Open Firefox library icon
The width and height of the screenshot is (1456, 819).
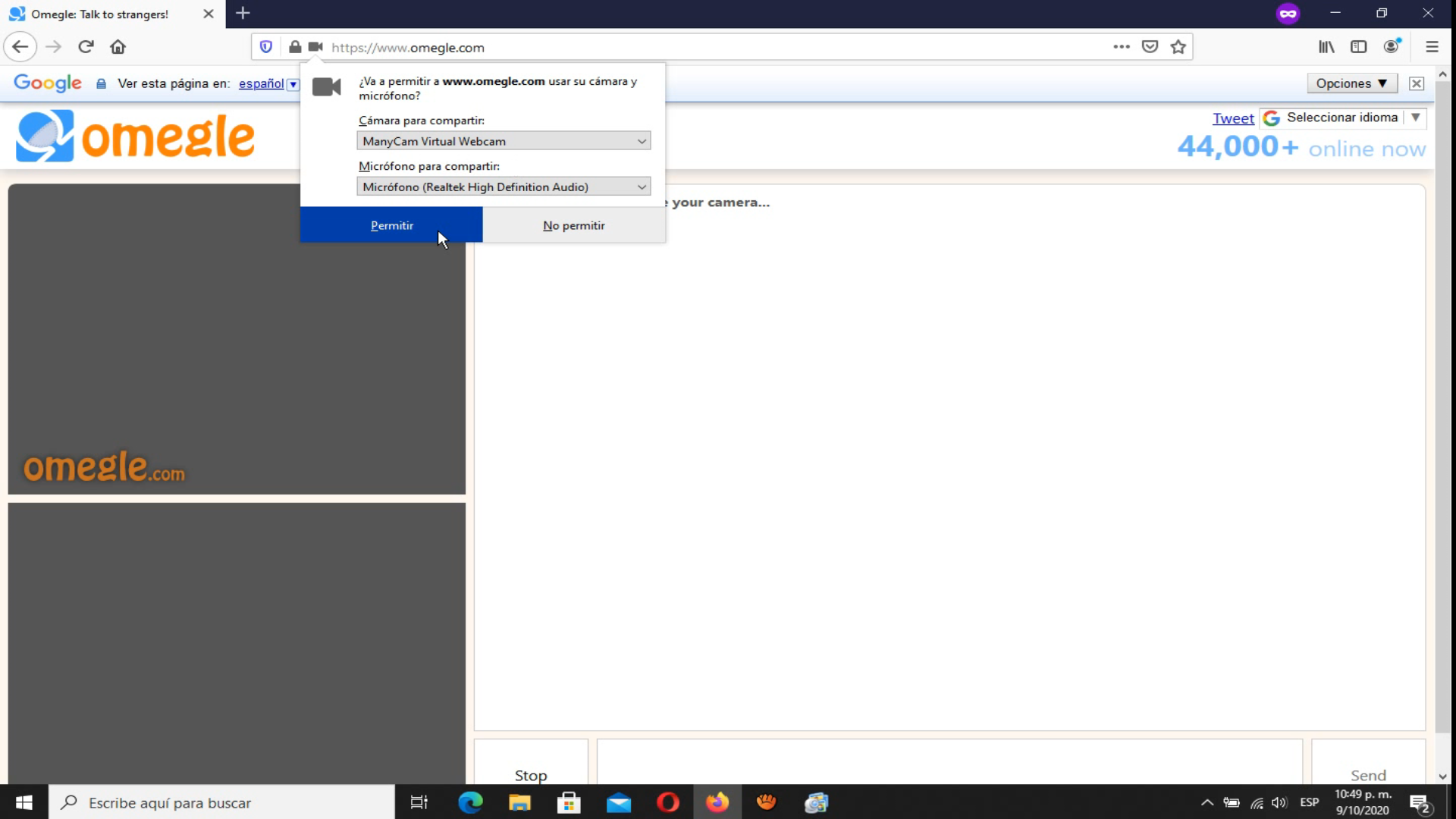tap(1326, 47)
